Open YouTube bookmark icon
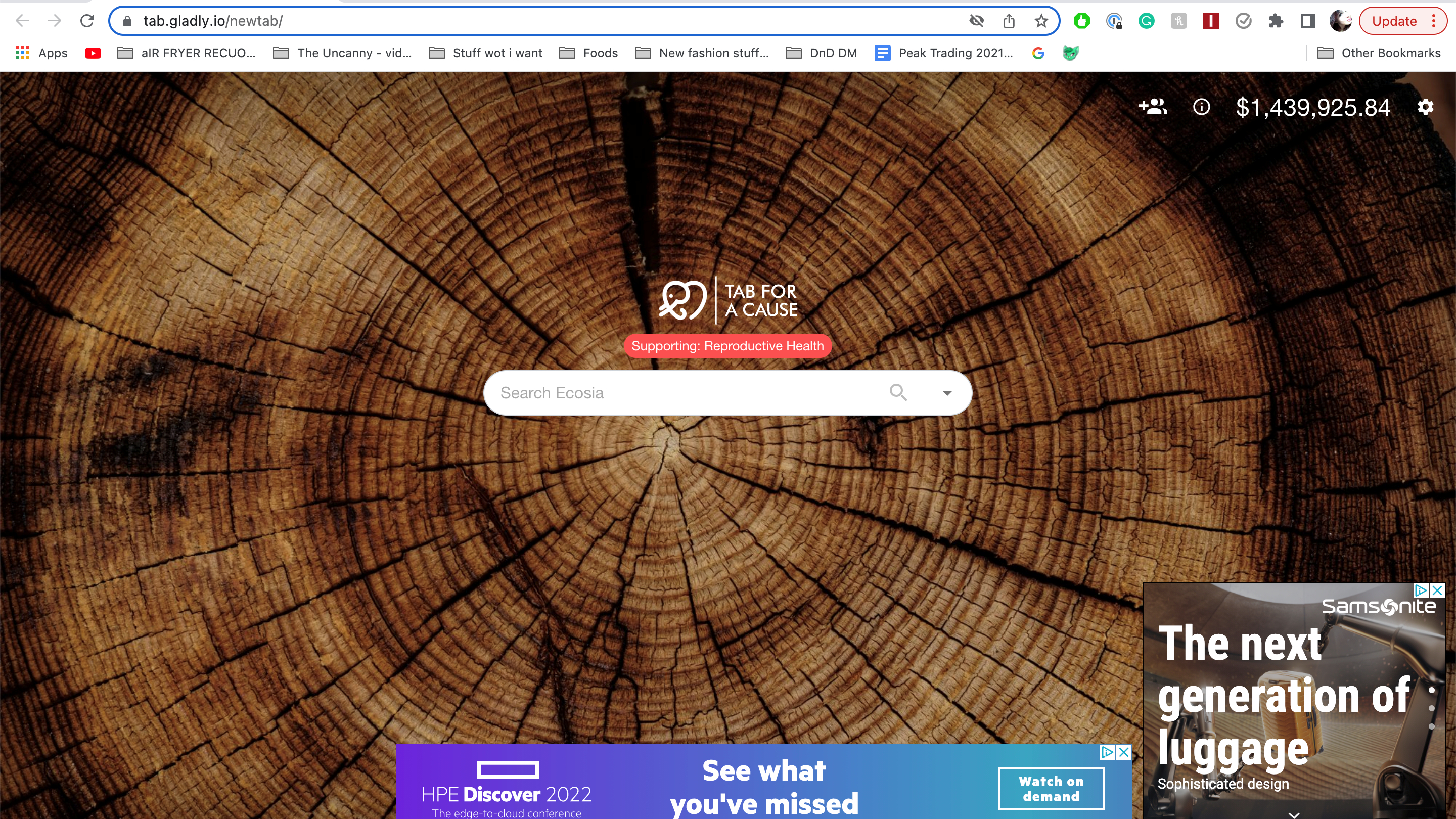The width and height of the screenshot is (1456, 819). click(93, 53)
